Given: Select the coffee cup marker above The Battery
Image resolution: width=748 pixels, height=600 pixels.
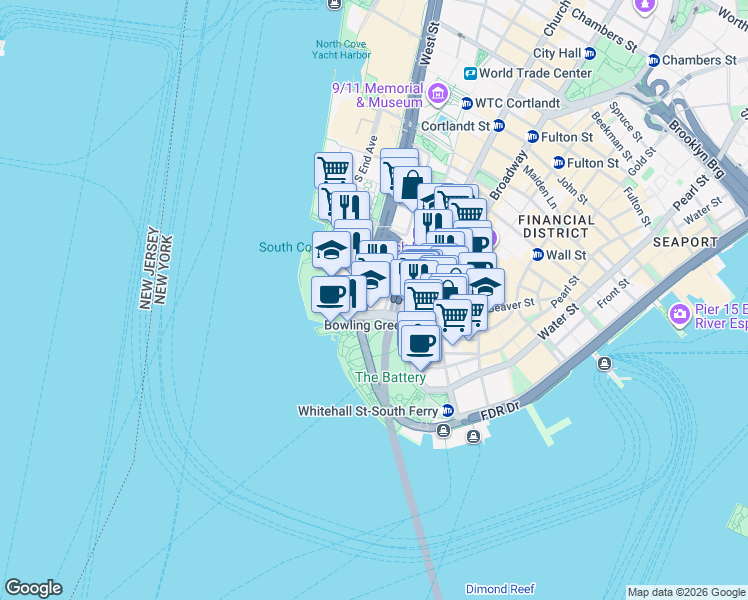Looking at the screenshot, I should click(421, 345).
